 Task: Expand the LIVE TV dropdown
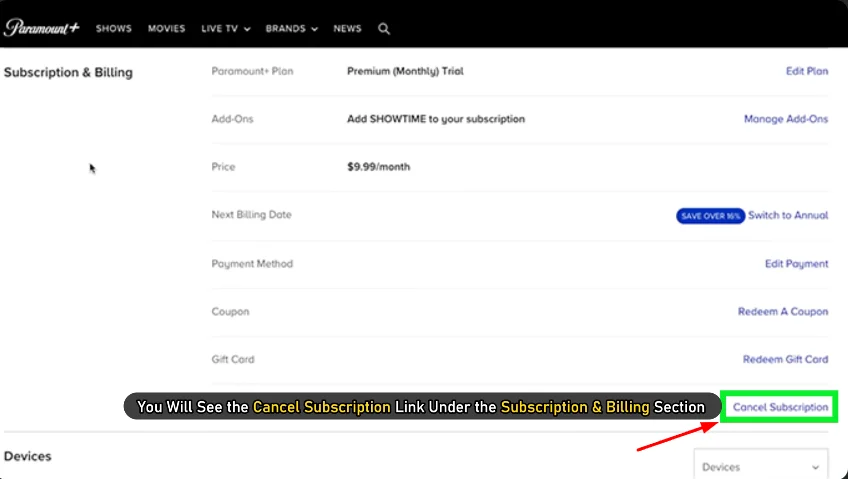click(226, 29)
